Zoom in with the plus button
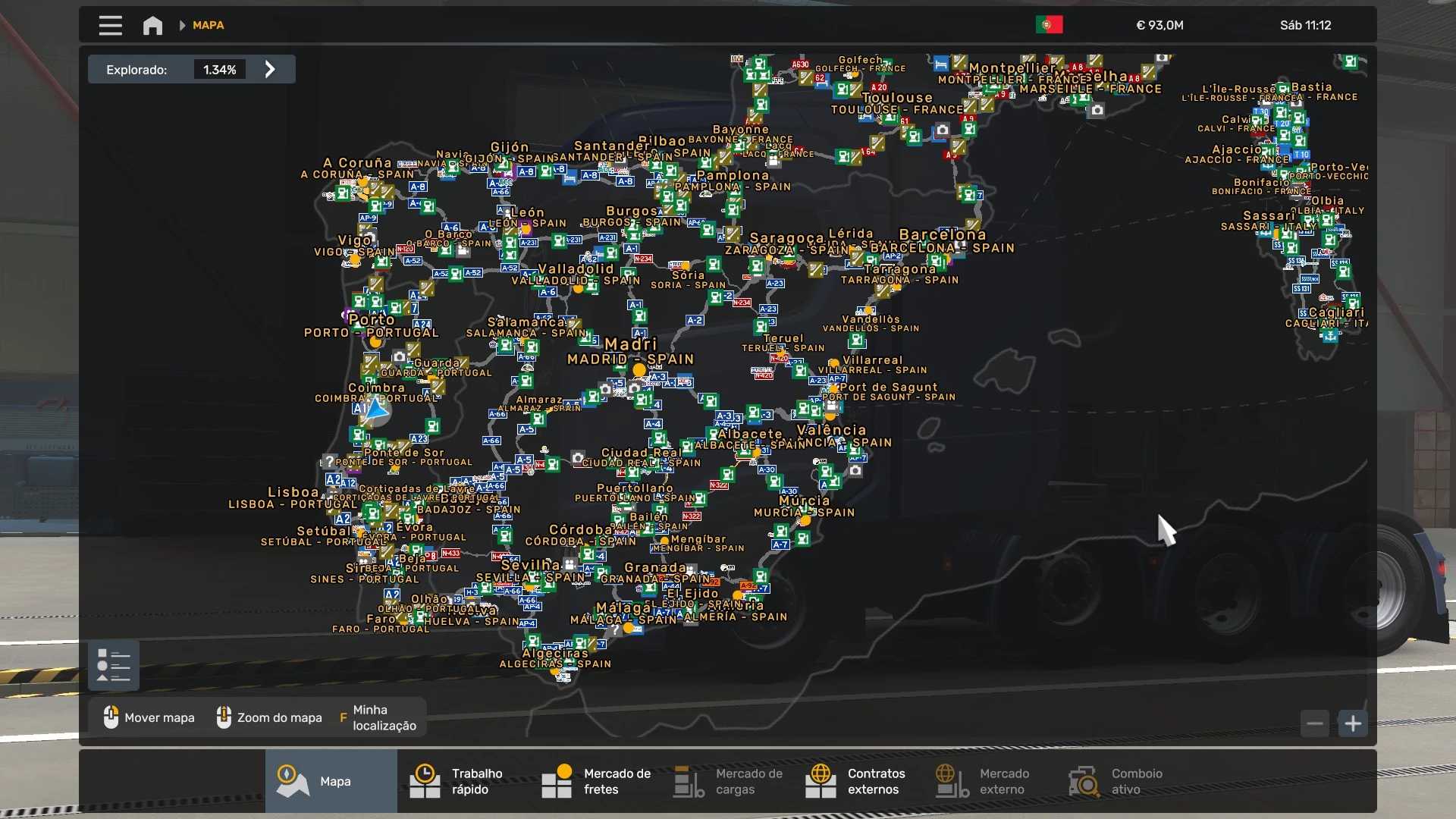This screenshot has height=819, width=1456. point(1353,723)
